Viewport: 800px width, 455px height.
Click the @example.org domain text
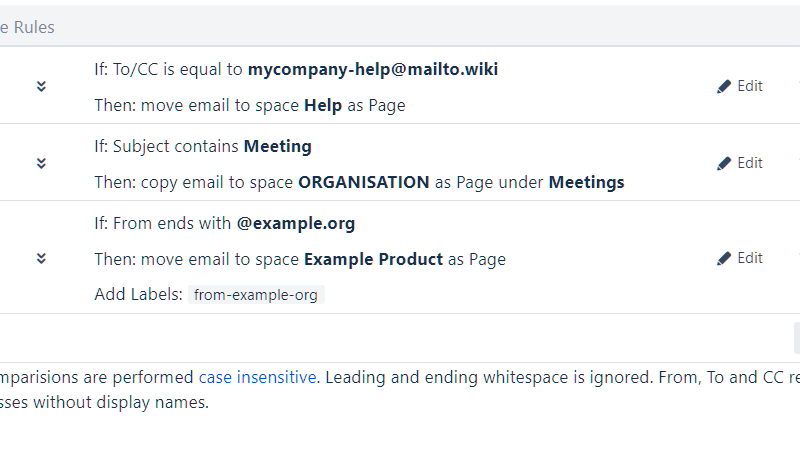pos(296,224)
